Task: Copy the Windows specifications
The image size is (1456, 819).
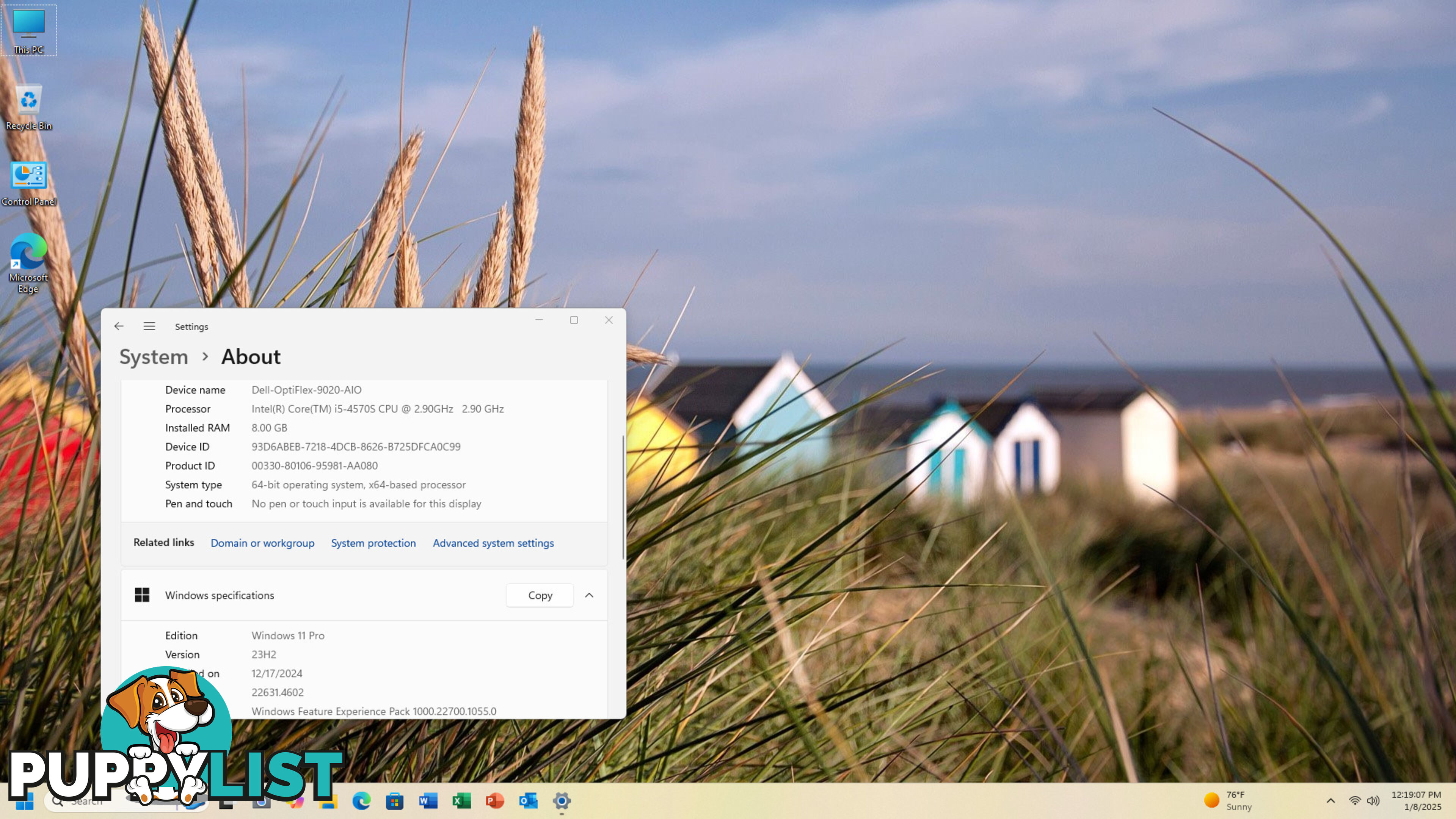Action: [x=540, y=595]
